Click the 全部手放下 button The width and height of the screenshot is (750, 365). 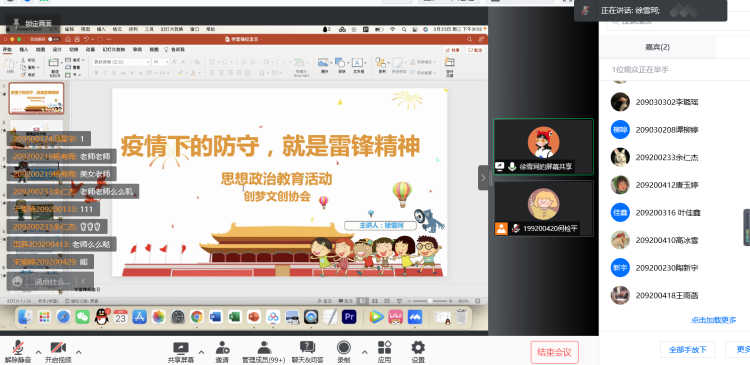pos(688,349)
